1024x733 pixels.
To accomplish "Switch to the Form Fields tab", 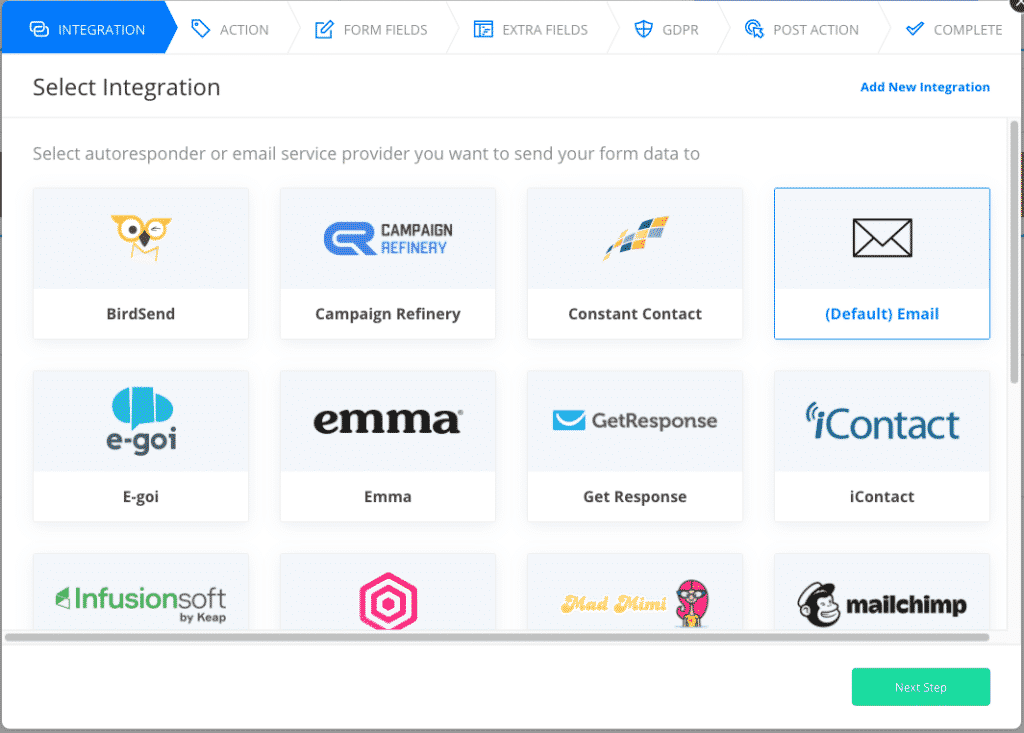I will click(x=371, y=29).
